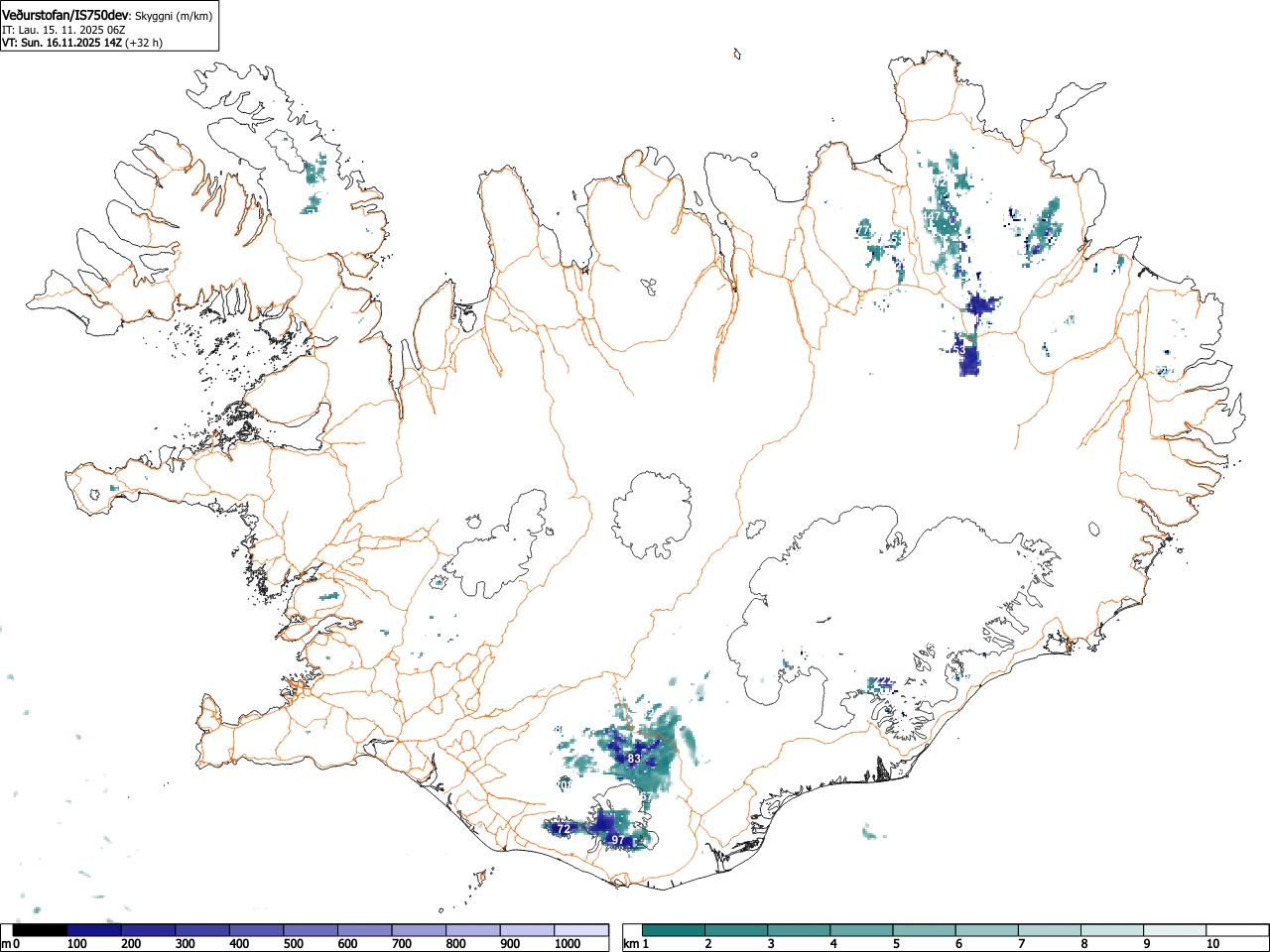Select the 700–800 m legend swatch
This screenshot has width=1270, height=952.
pyautogui.click(x=419, y=930)
